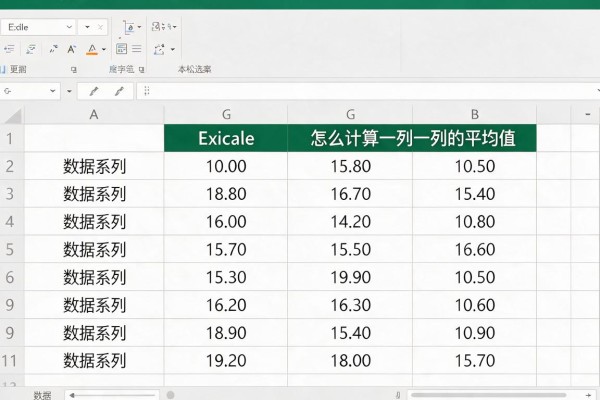Click the cell with 18.80
This screenshot has width=600, height=400.
(226, 194)
